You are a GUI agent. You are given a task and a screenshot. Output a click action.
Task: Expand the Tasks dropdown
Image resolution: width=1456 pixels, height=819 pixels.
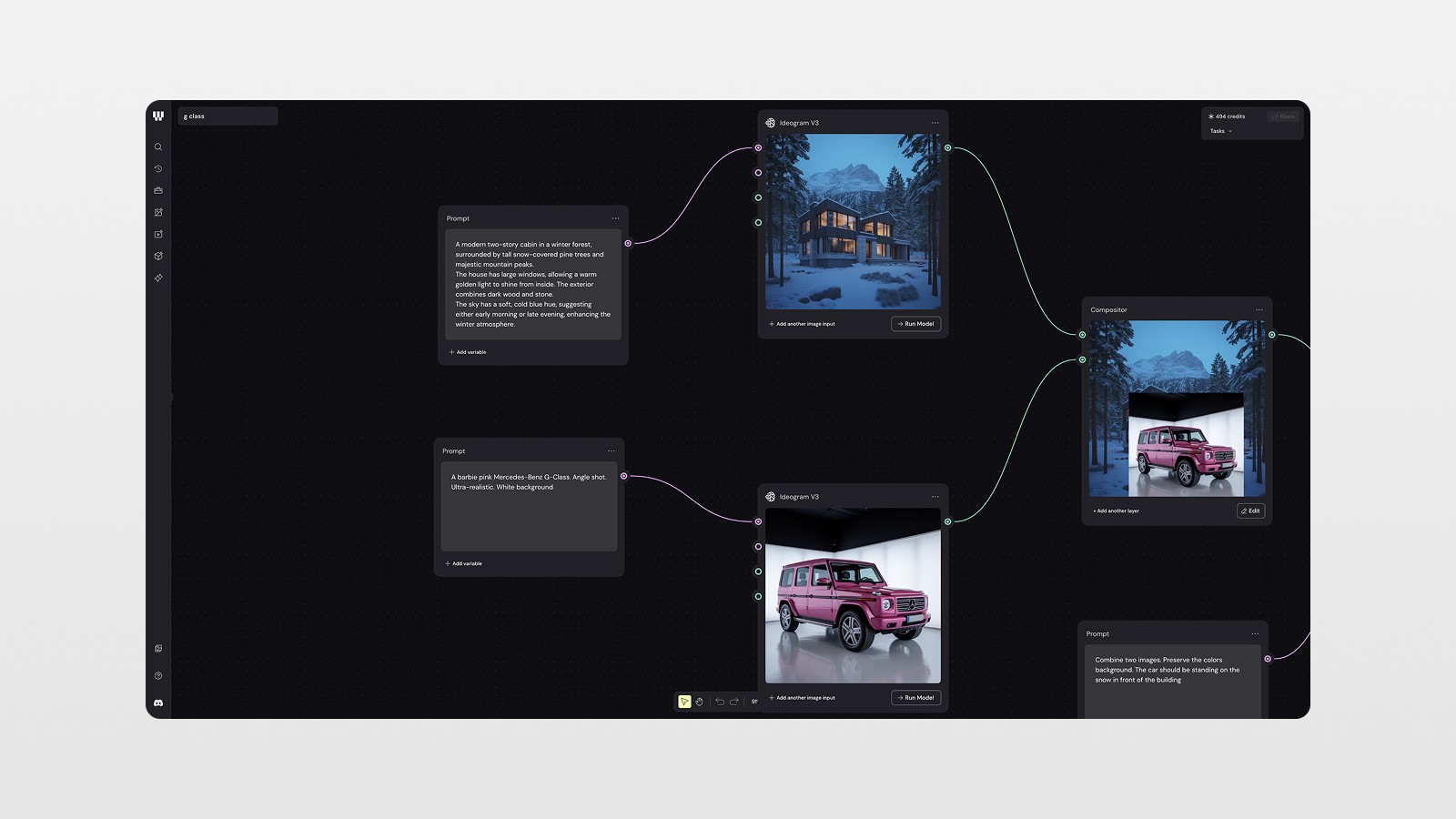click(x=1220, y=131)
